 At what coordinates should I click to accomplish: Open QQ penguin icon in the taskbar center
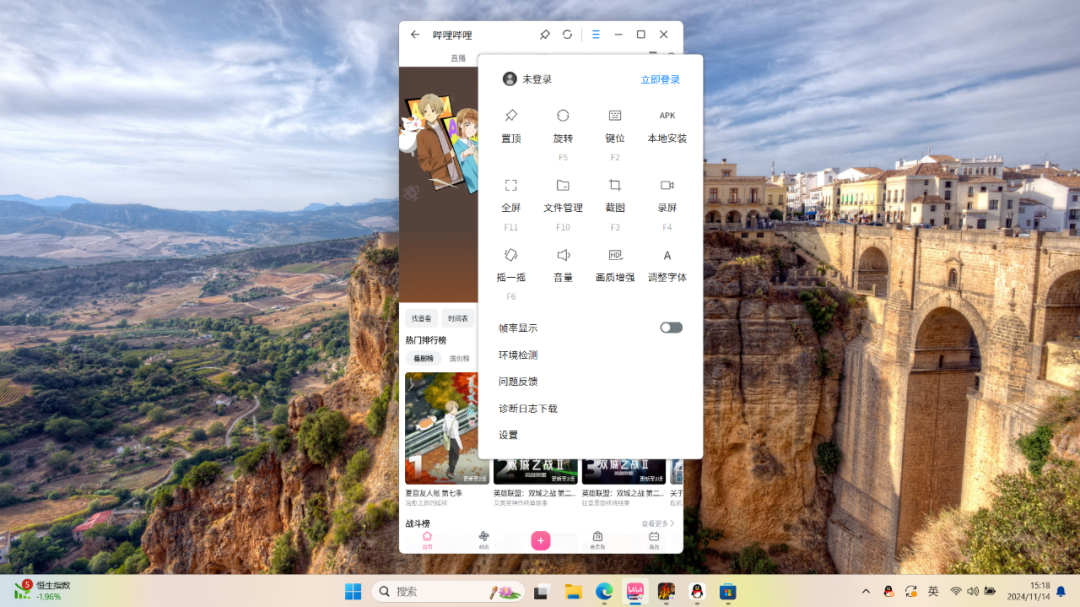tap(697, 591)
